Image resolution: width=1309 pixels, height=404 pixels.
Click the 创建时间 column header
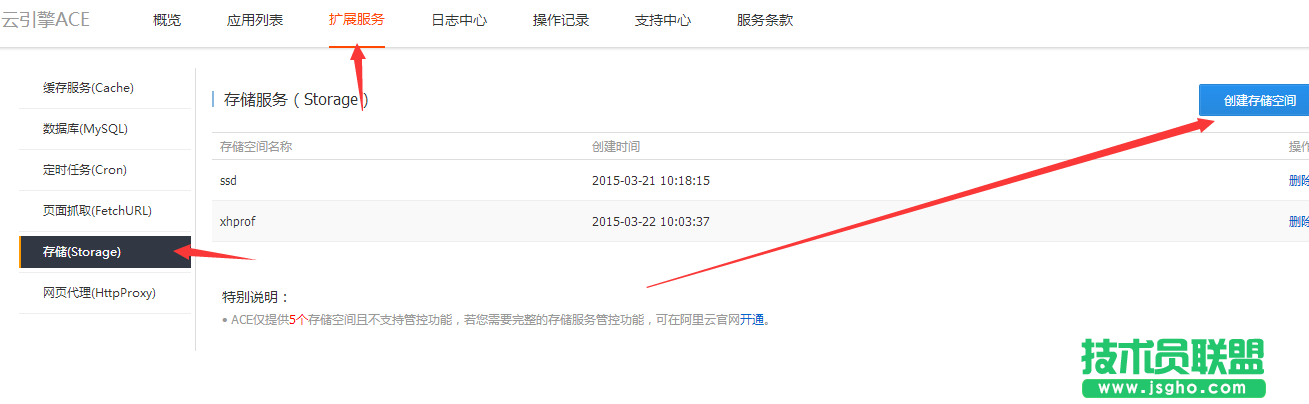pyautogui.click(x=616, y=147)
